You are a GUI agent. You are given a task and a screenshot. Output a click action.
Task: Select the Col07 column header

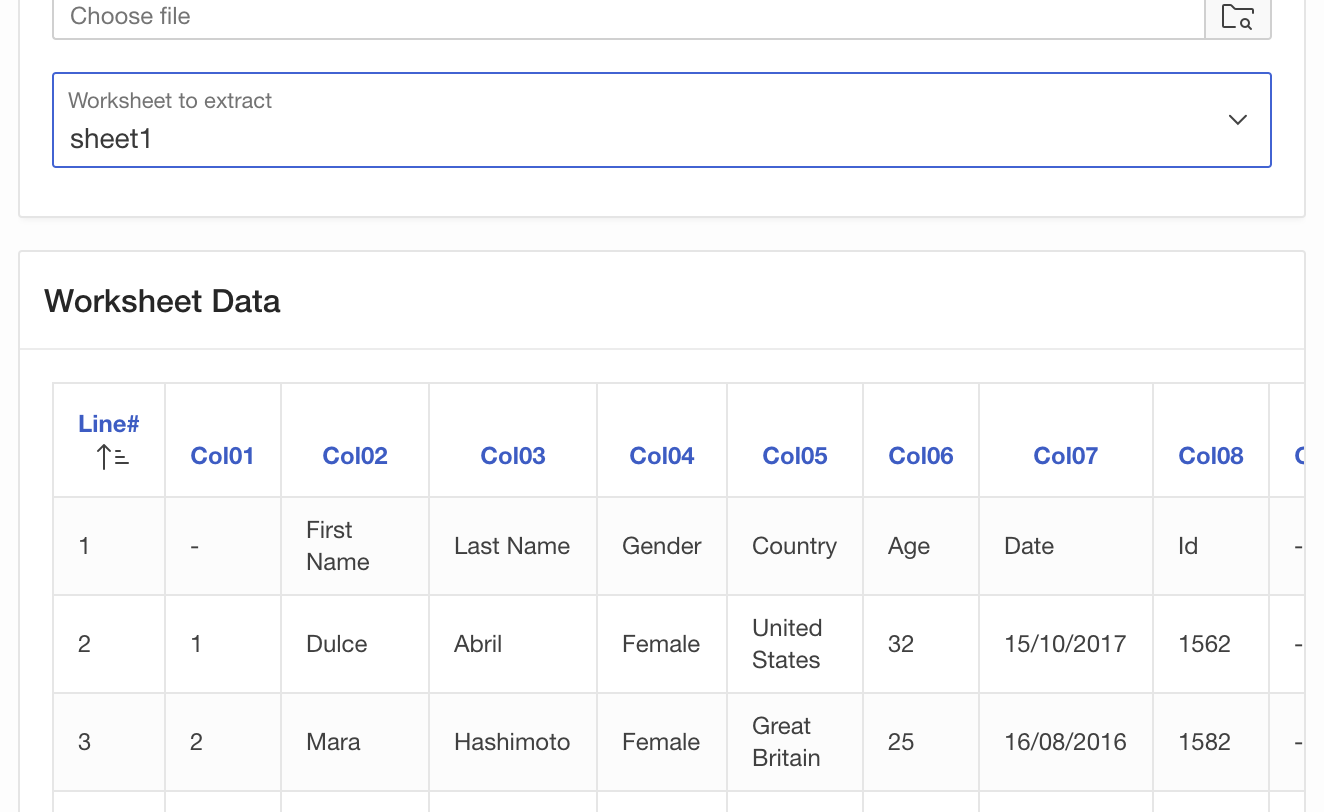coord(1066,456)
